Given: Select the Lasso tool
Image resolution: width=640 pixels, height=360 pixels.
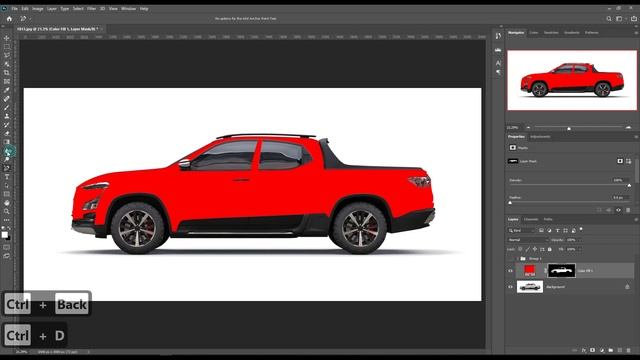Looking at the screenshot, I should (x=7, y=55).
